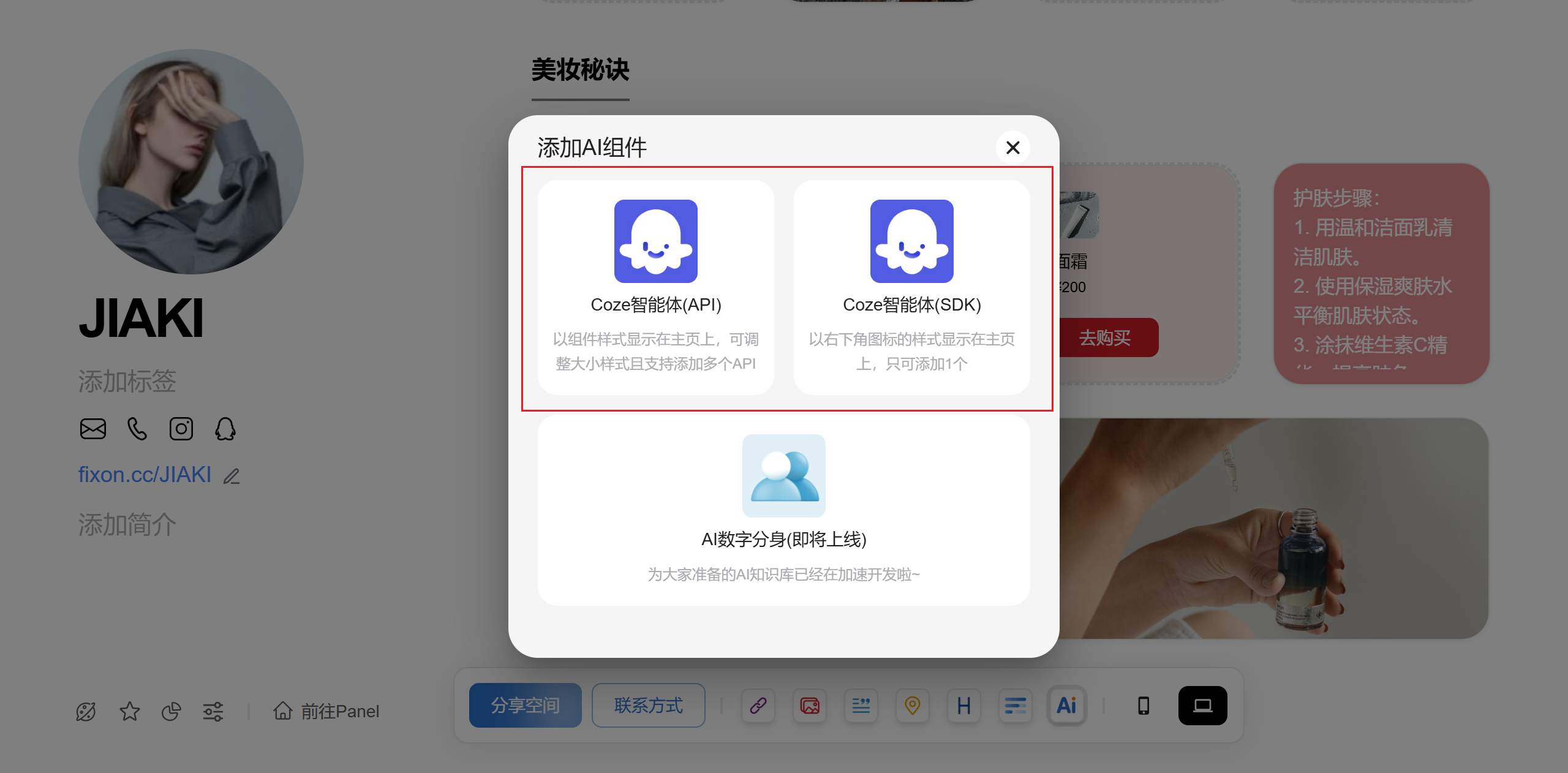Edit the fixon.cc/JIAKI link with pencil icon

click(x=232, y=476)
